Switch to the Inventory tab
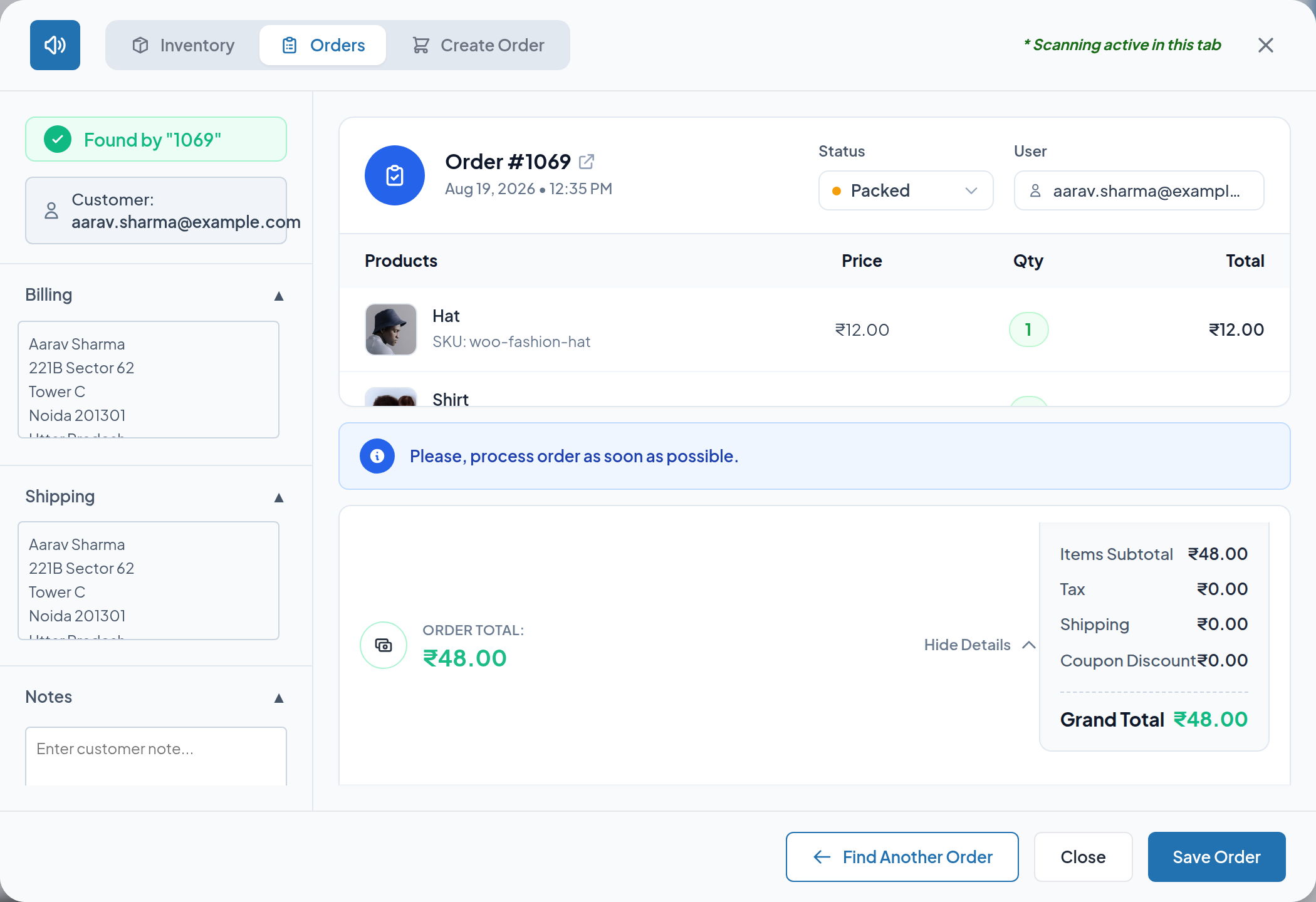 [183, 45]
